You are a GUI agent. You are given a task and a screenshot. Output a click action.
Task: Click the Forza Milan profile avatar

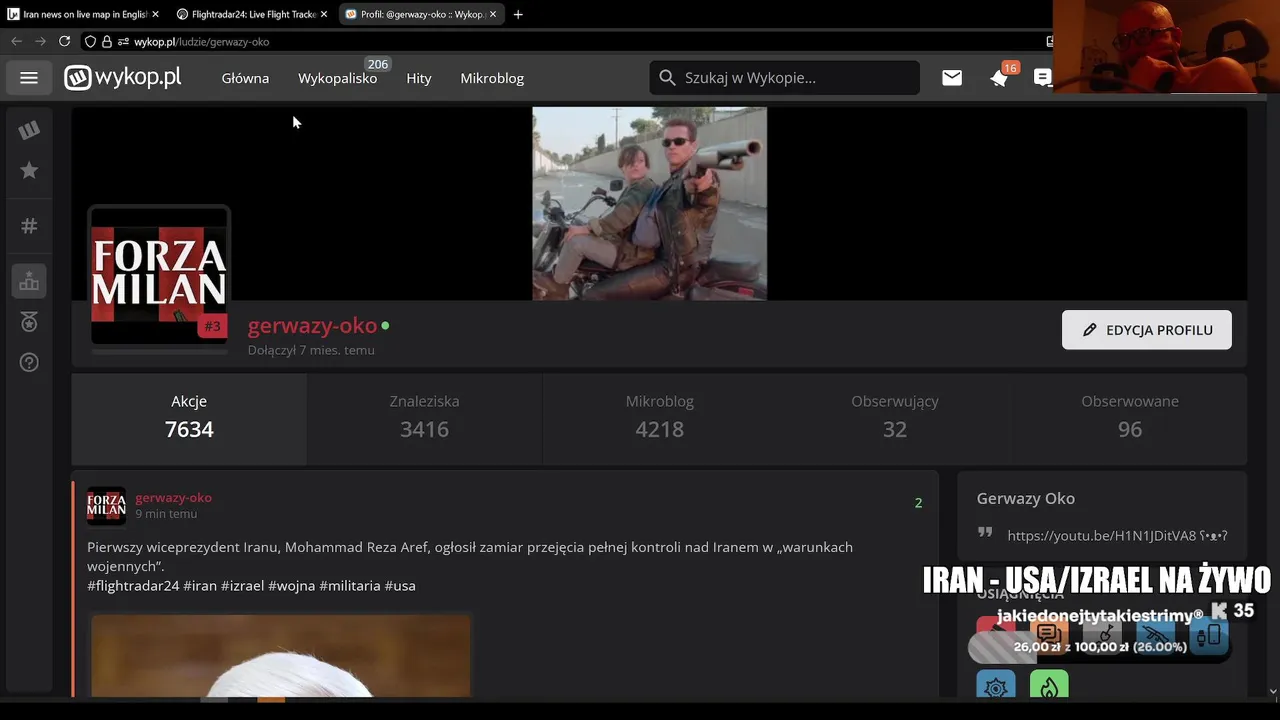tap(160, 276)
